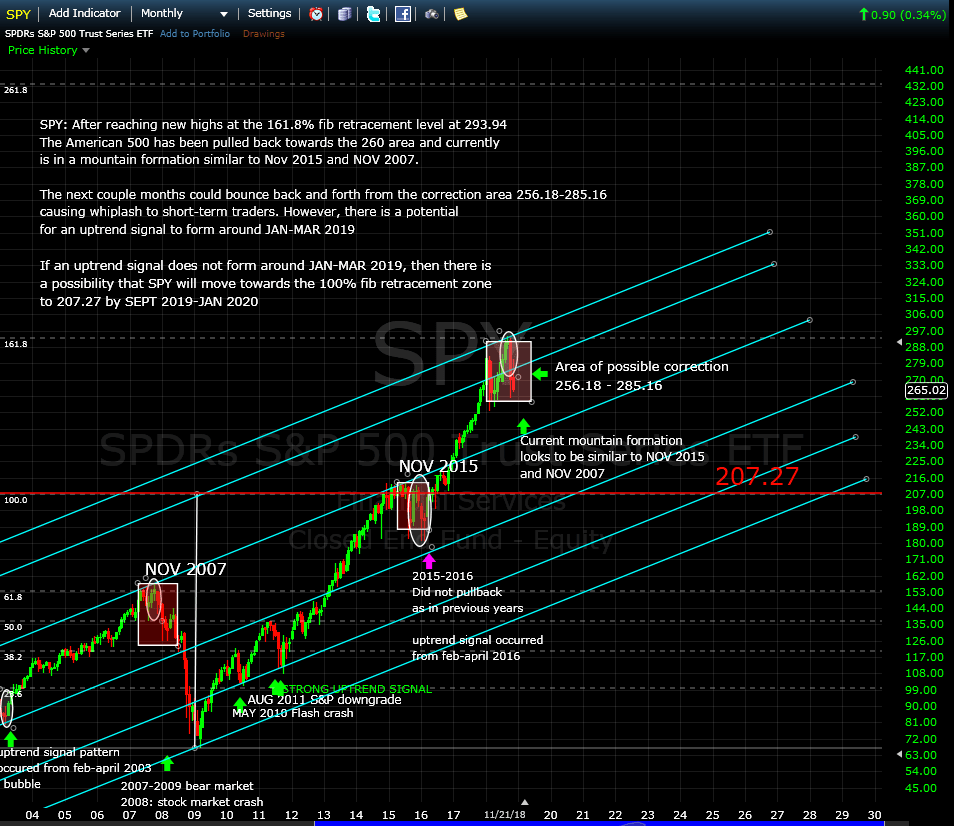Open chart Settings
The image size is (954, 826).
pos(270,13)
